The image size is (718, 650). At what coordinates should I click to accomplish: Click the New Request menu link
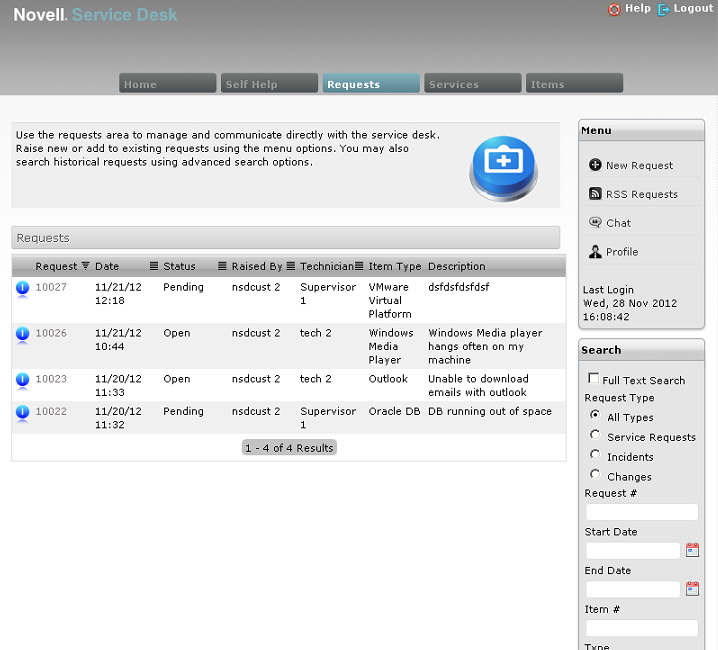pos(639,165)
